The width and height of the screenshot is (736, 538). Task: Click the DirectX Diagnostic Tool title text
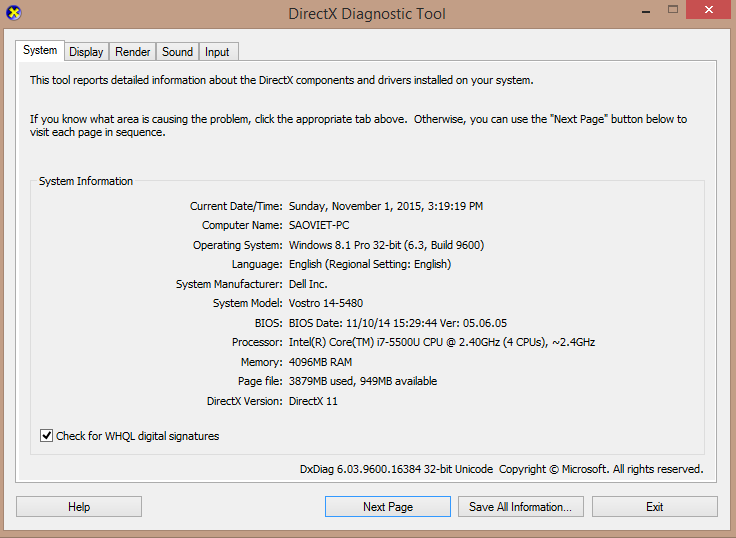pos(367,14)
